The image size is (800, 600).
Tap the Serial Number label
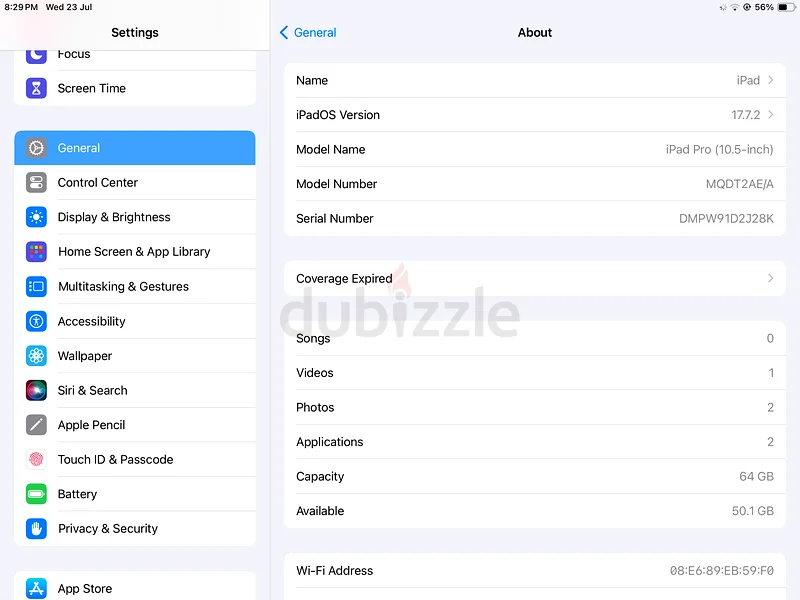pos(335,218)
